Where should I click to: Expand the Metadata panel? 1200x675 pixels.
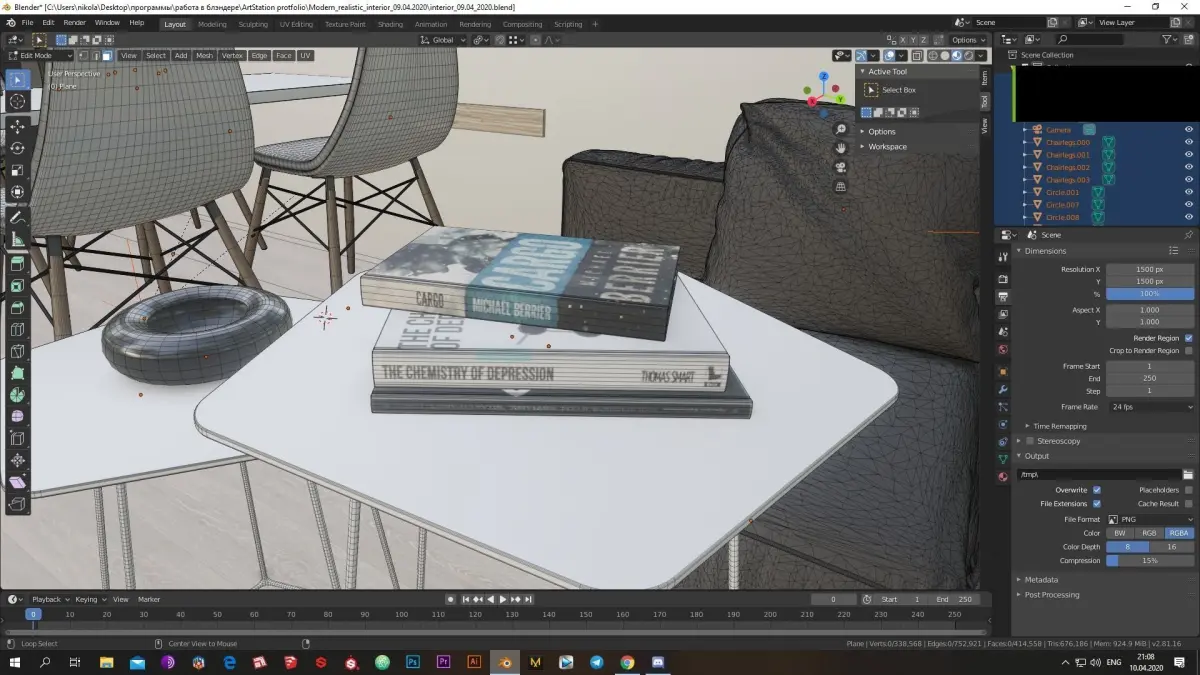(x=1040, y=579)
